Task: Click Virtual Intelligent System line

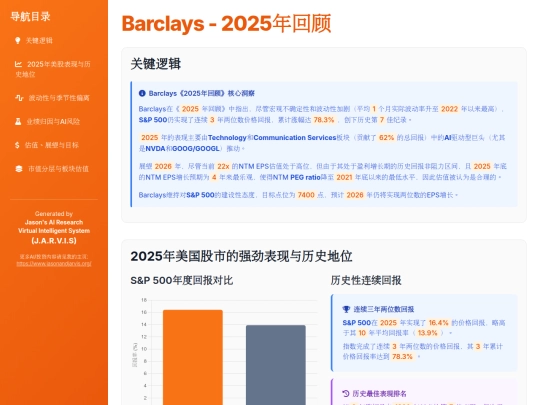Action: click(54, 231)
